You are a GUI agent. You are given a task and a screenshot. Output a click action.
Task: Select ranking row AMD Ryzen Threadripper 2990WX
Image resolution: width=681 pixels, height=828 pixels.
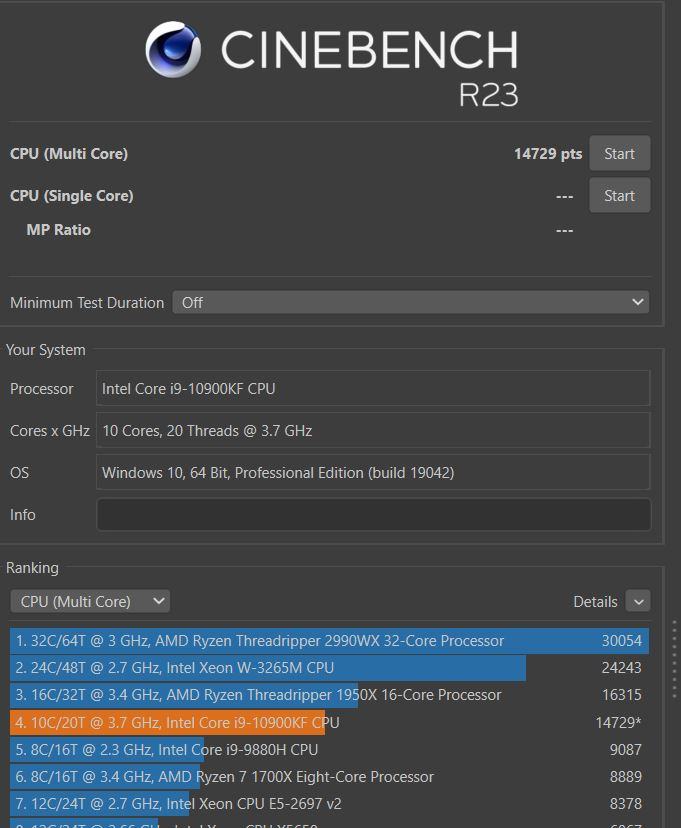(x=329, y=641)
